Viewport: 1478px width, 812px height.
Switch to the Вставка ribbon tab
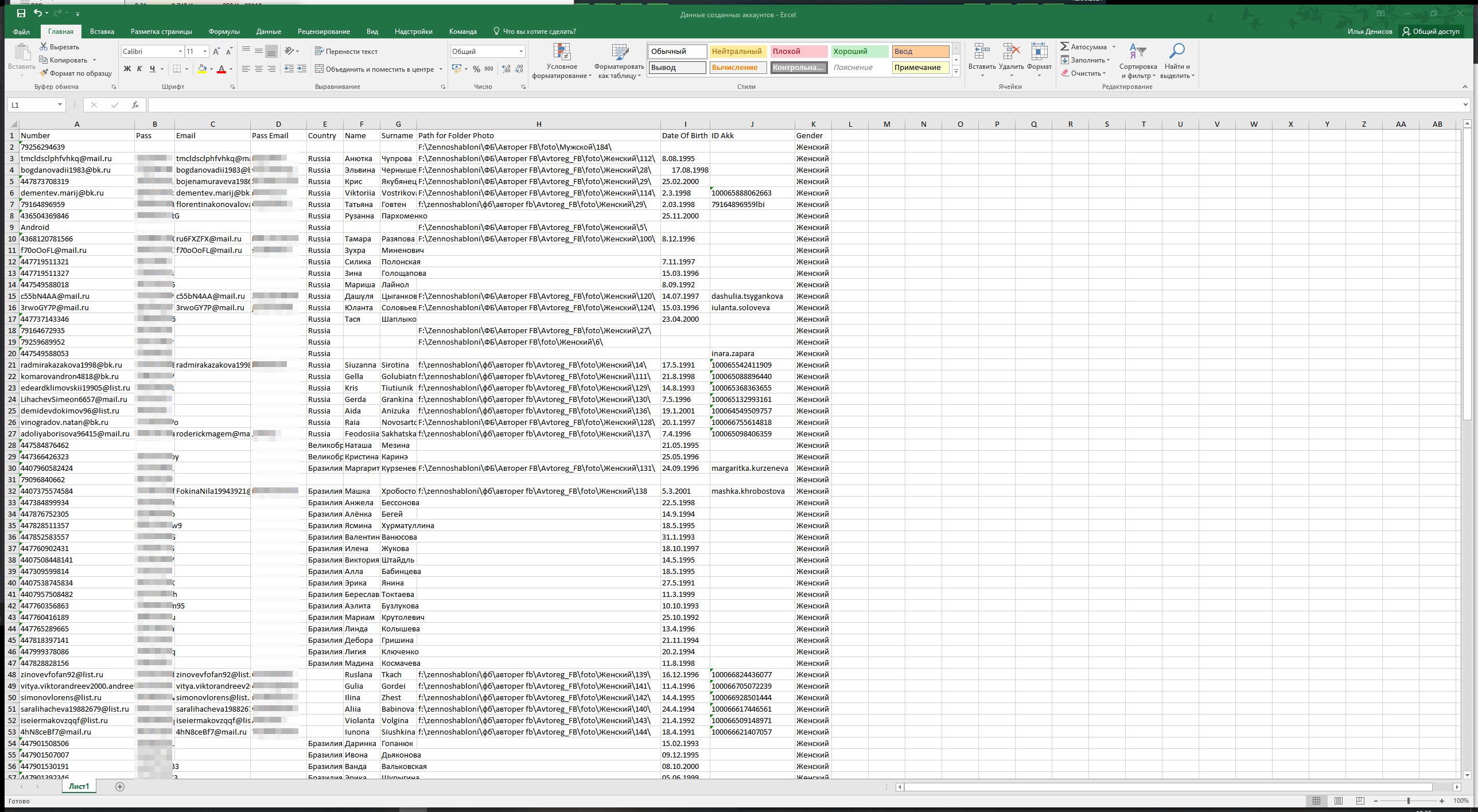coord(102,32)
